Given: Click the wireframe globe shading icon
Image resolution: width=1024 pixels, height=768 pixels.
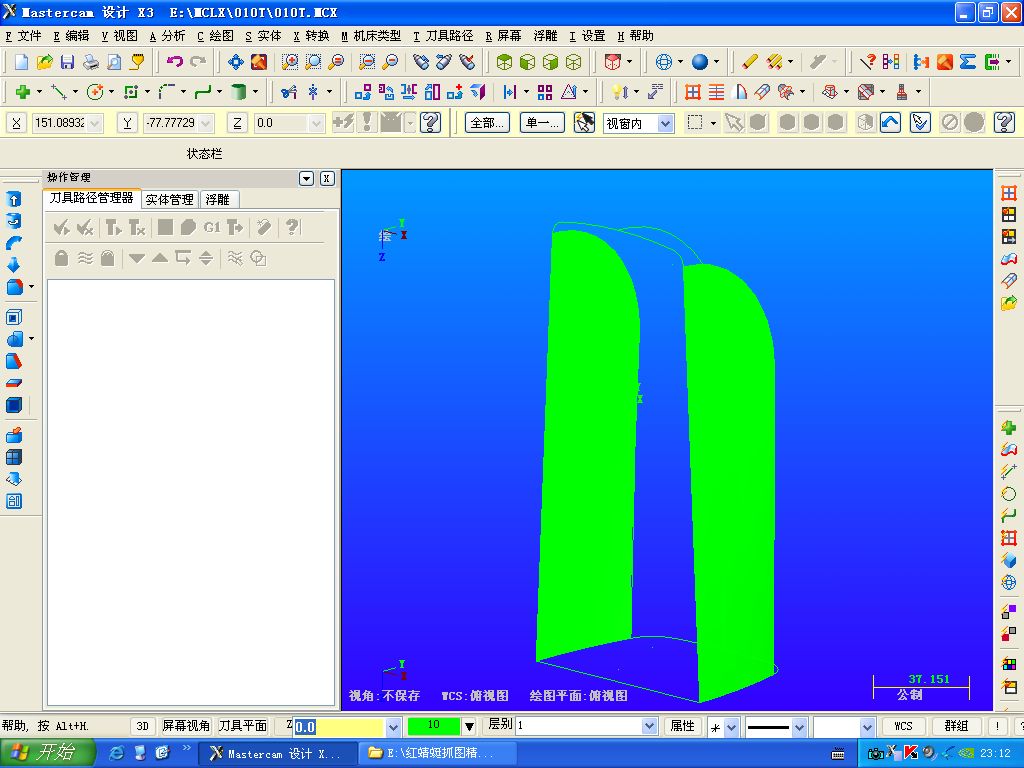Looking at the screenshot, I should coord(664,62).
